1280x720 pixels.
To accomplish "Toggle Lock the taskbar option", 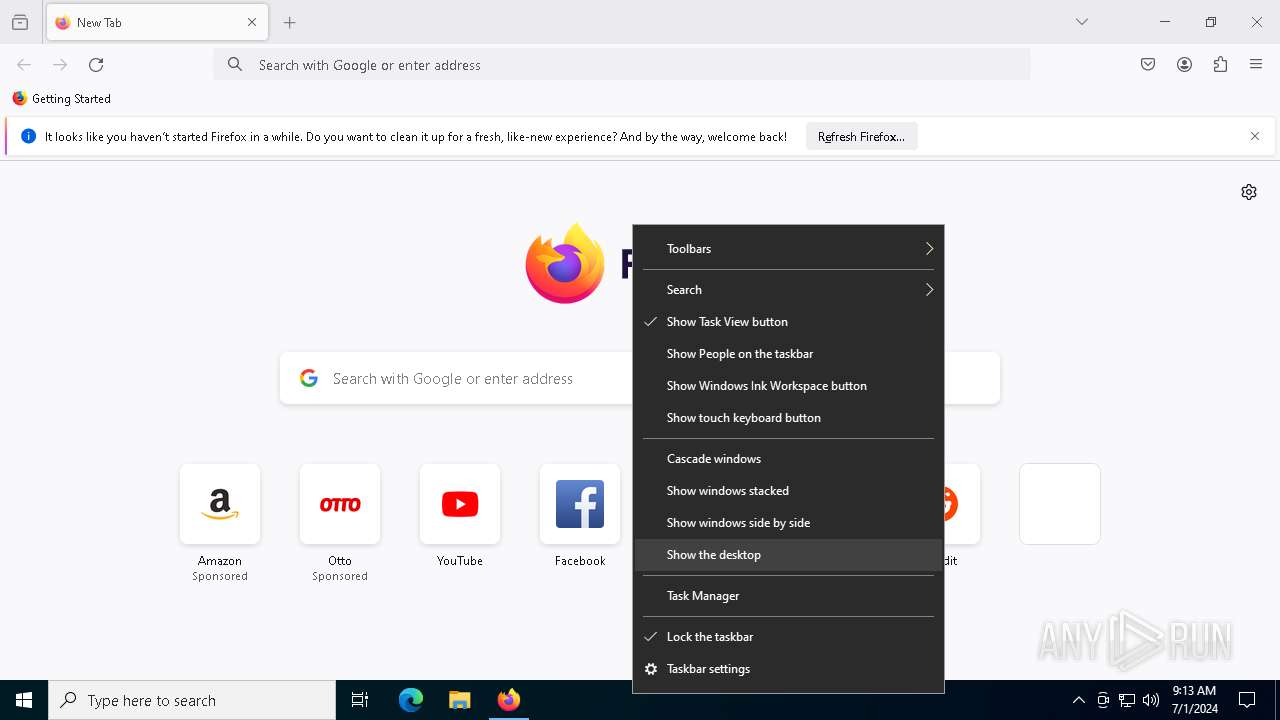I will [x=788, y=637].
